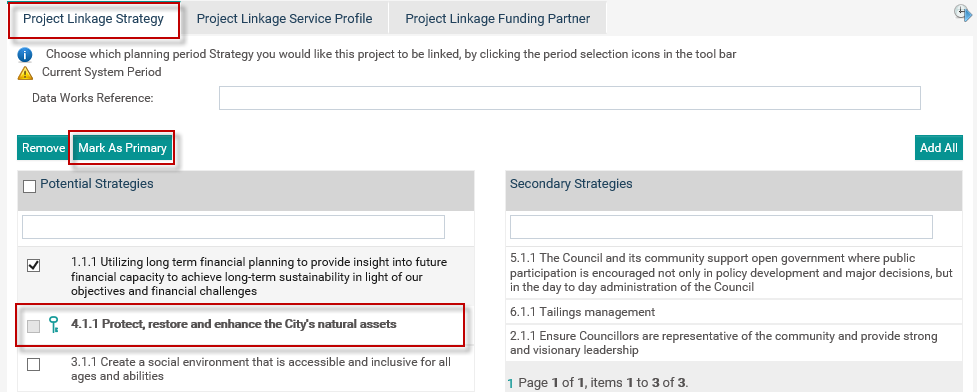Click the disabled 4.1.1 strategy checkbox
Viewport: 977px width, 392px height.
tap(34, 325)
